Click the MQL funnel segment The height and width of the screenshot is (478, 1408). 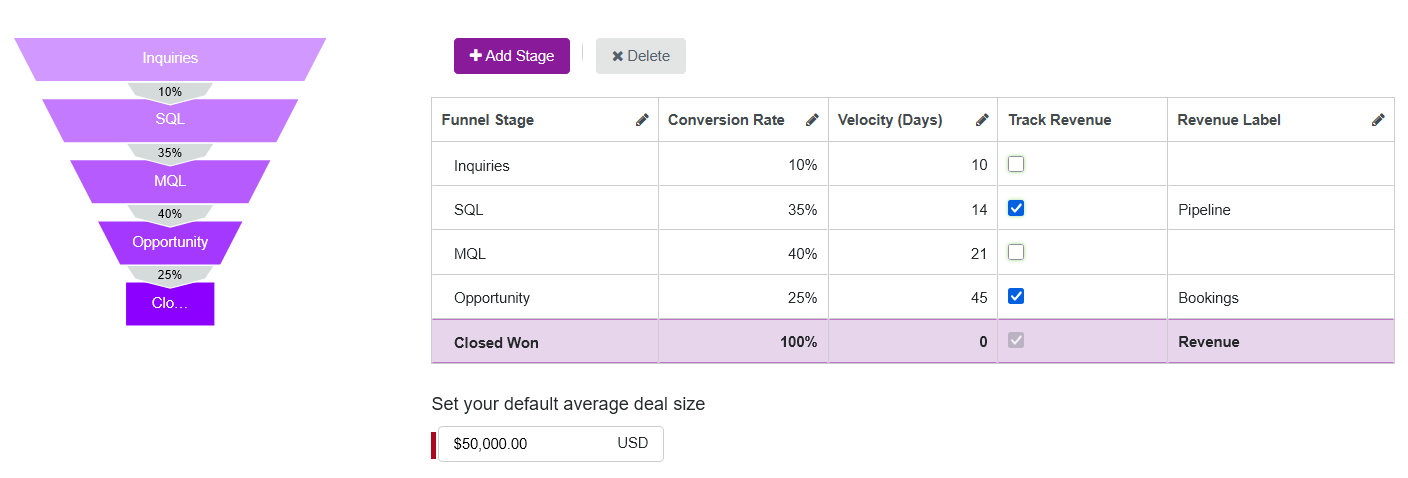(170, 181)
